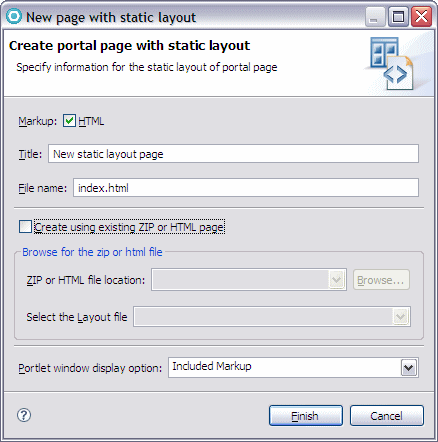This screenshot has width=438, height=442.
Task: Open the Portlet window display option dropdown
Action: [409, 368]
